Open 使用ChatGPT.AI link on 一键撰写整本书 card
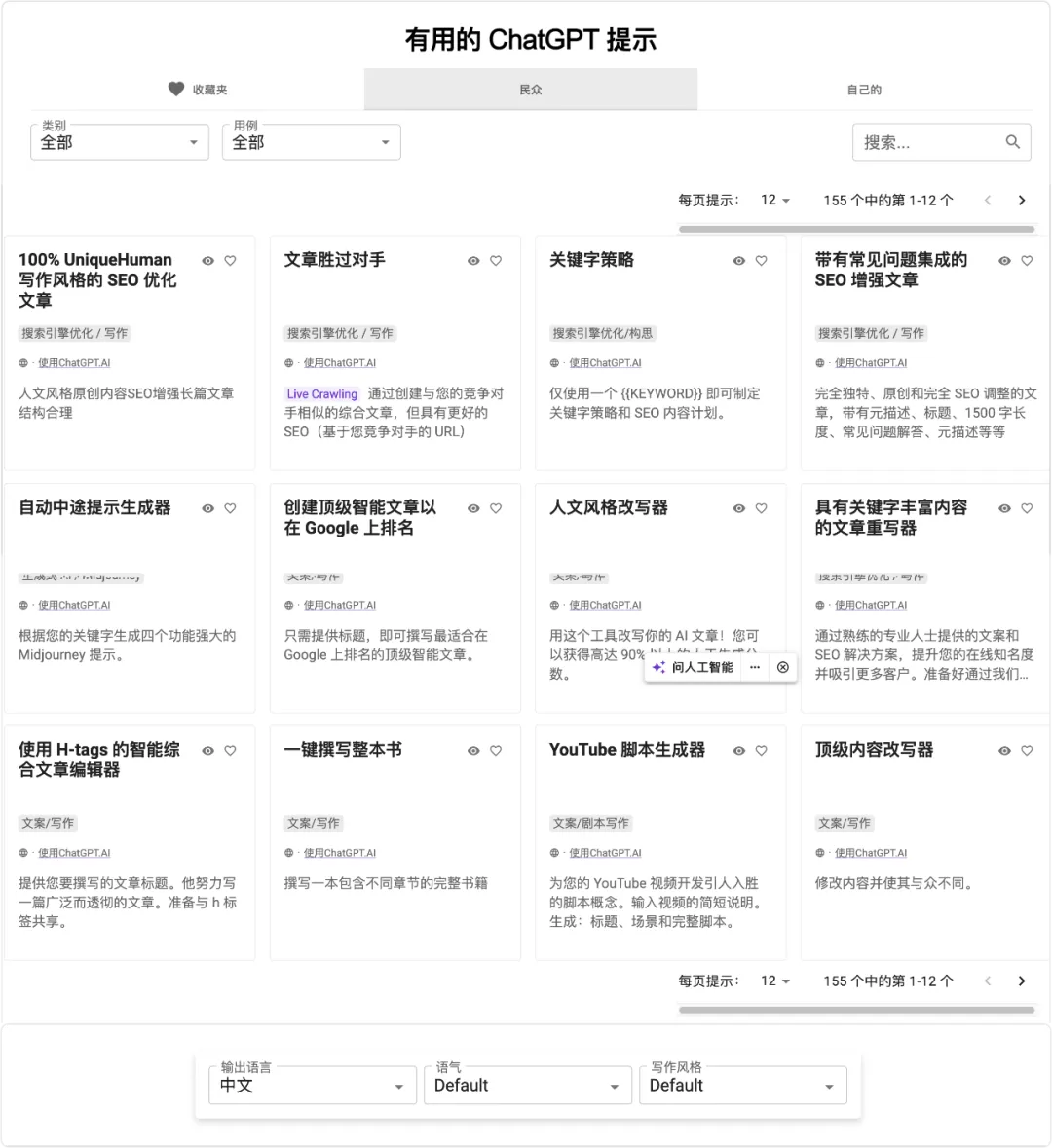 [x=340, y=853]
